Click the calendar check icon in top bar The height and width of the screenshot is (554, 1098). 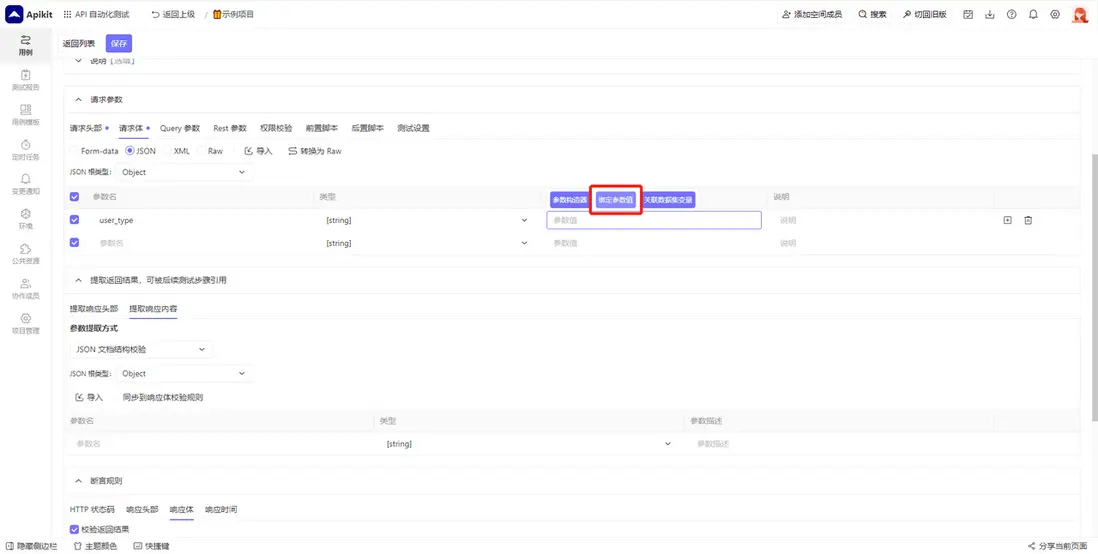click(968, 14)
